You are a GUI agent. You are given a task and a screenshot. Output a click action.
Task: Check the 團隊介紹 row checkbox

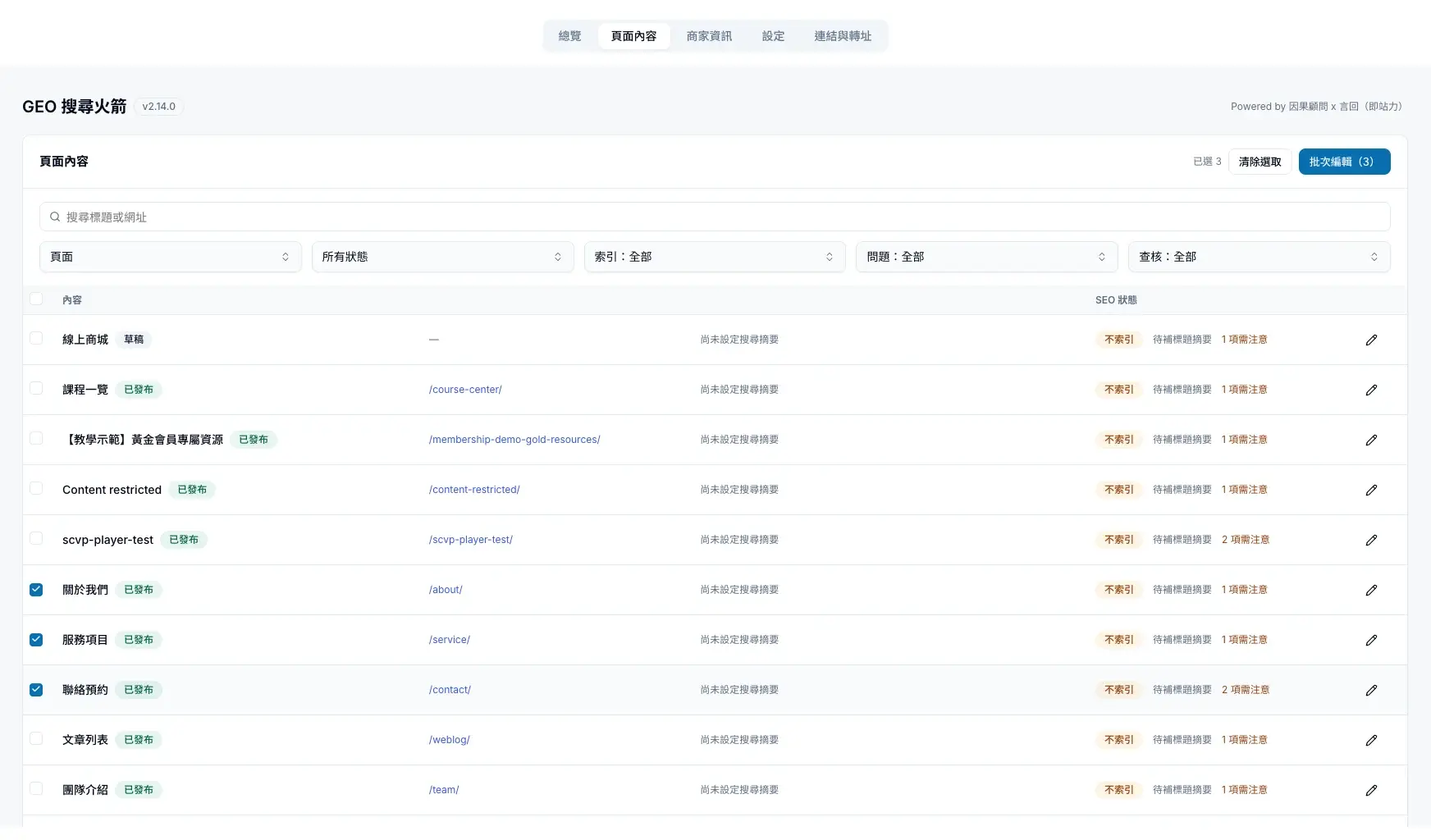point(36,788)
